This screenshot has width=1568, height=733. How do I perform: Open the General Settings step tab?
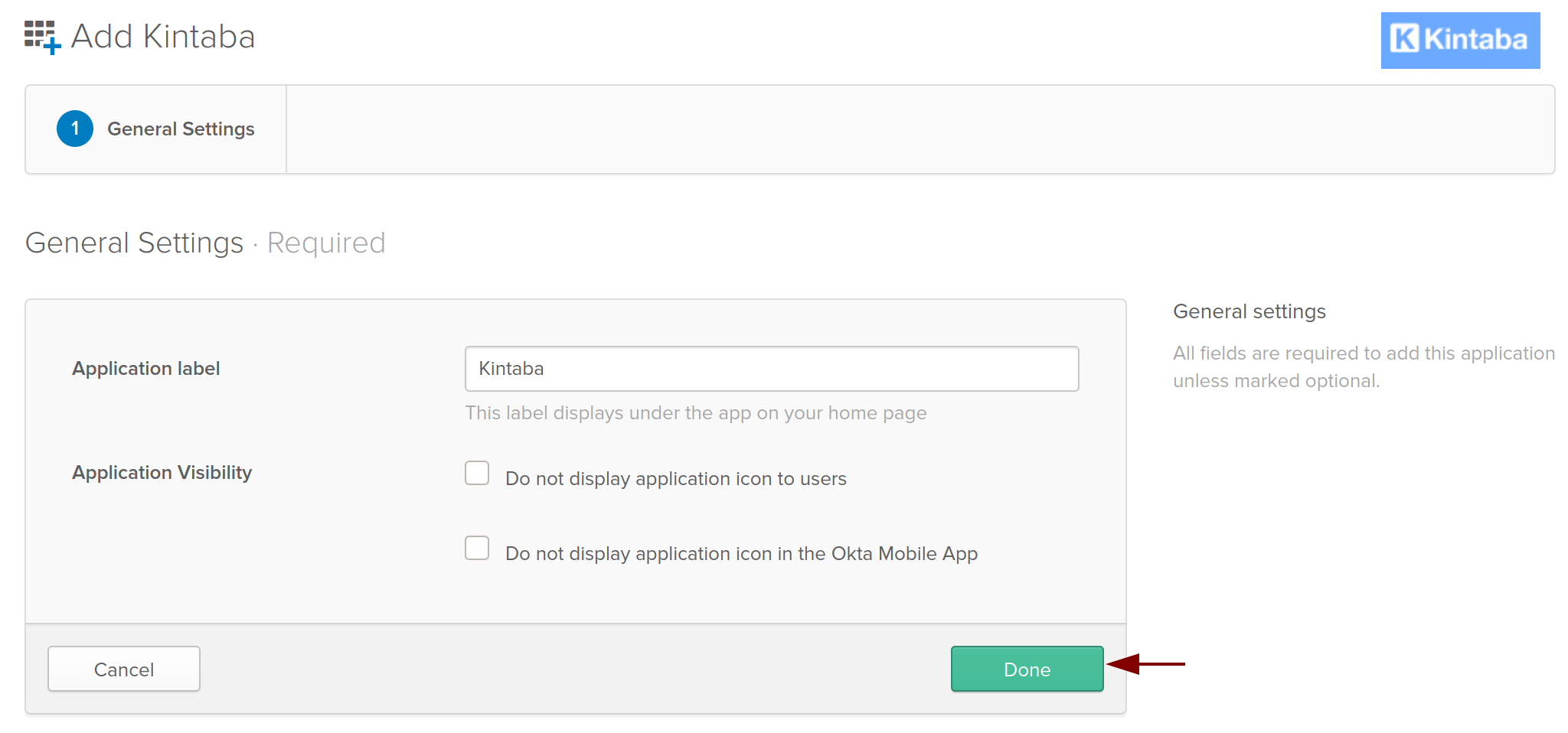coord(156,129)
